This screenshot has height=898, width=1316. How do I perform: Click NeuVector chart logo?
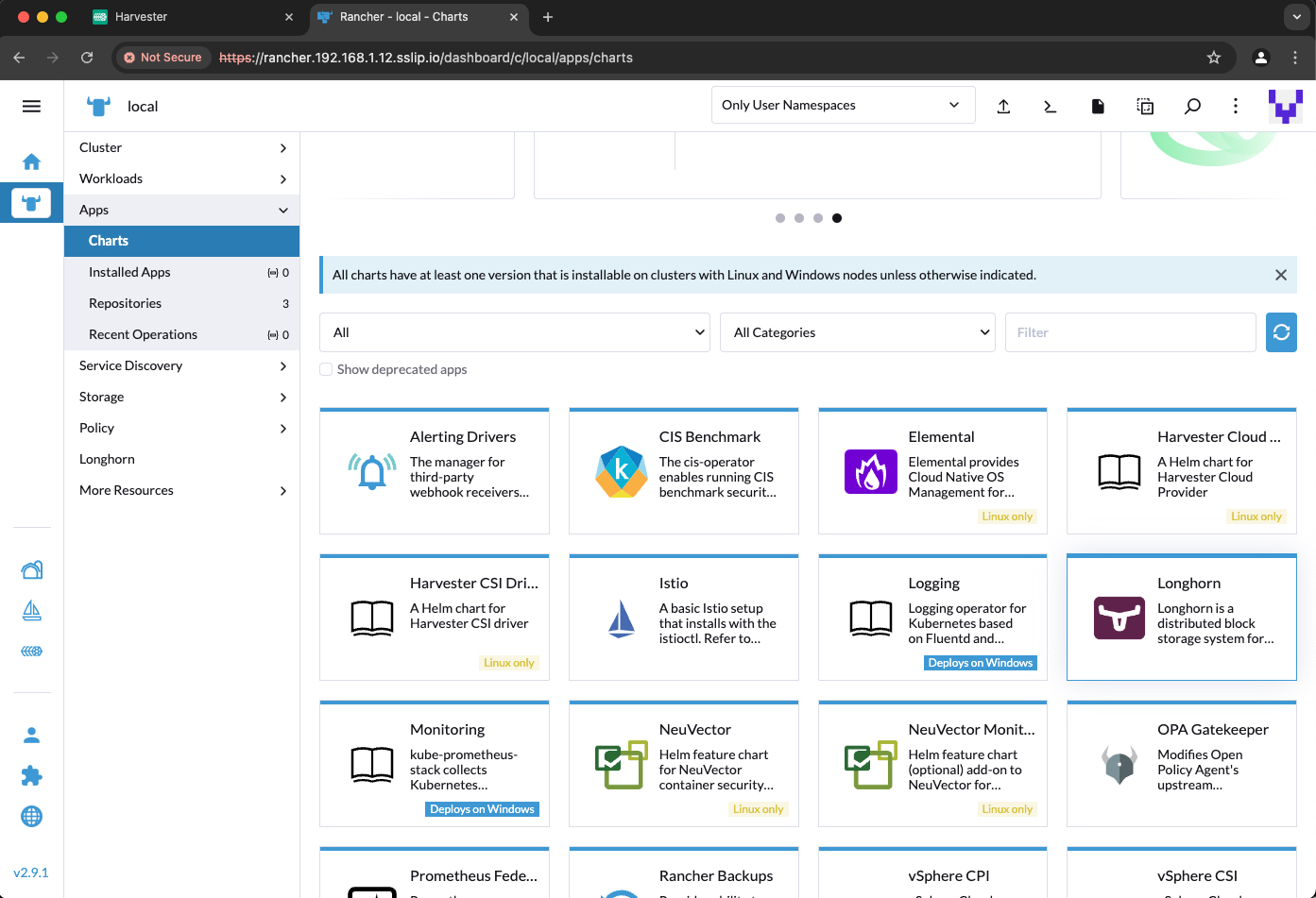pyautogui.click(x=622, y=764)
